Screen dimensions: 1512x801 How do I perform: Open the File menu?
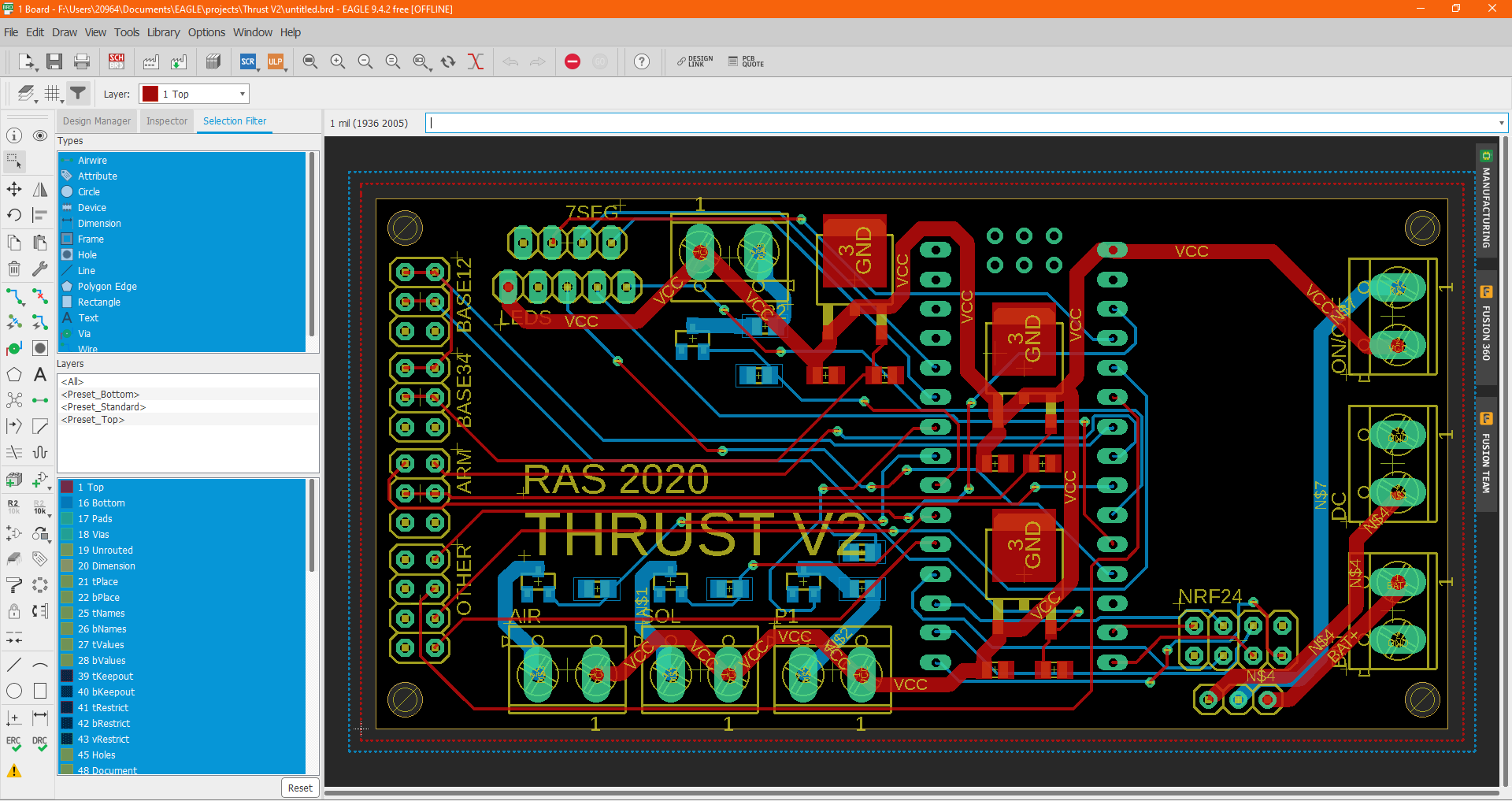pos(11,32)
